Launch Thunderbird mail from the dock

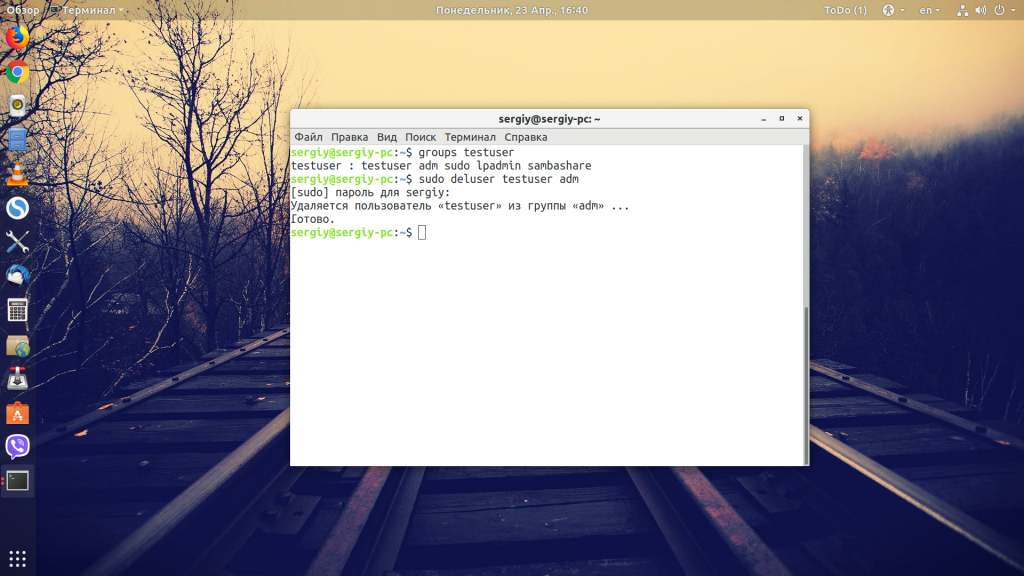pos(18,276)
